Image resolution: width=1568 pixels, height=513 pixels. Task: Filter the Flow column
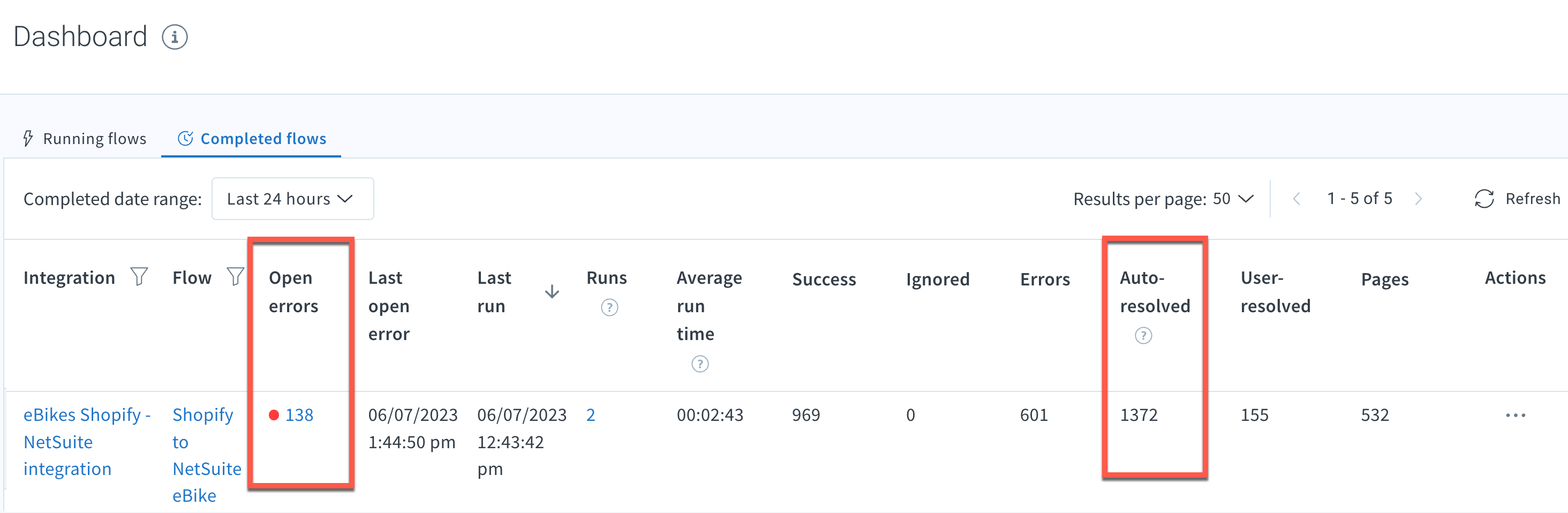point(235,277)
